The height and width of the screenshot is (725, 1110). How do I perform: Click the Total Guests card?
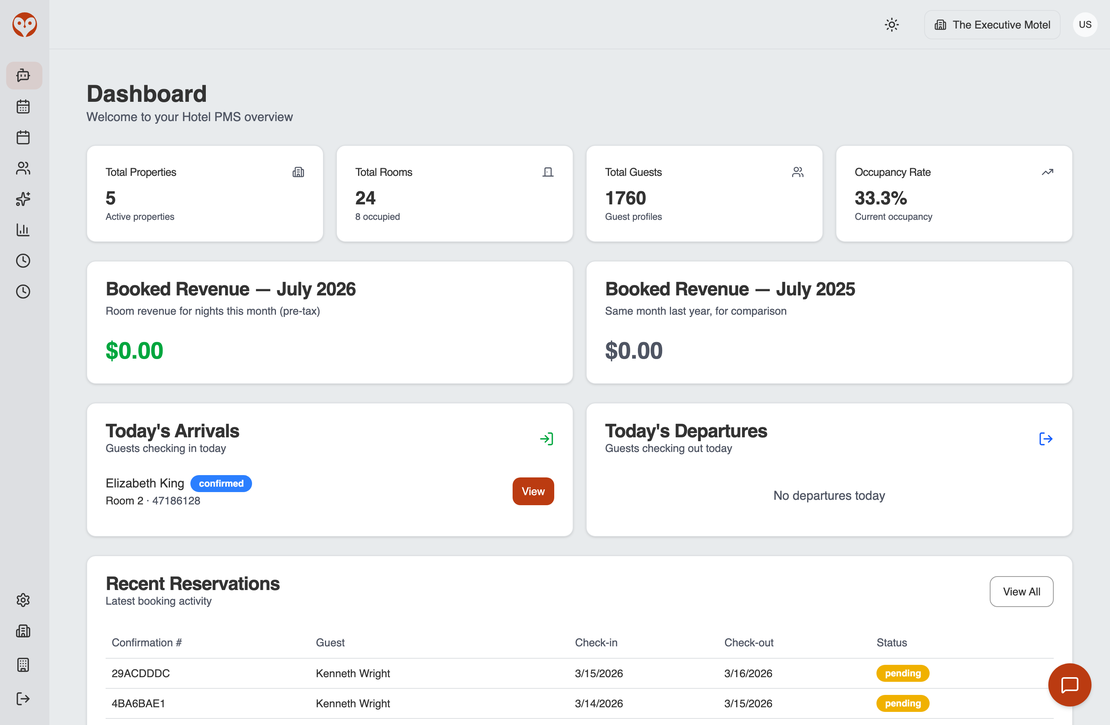pyautogui.click(x=704, y=194)
